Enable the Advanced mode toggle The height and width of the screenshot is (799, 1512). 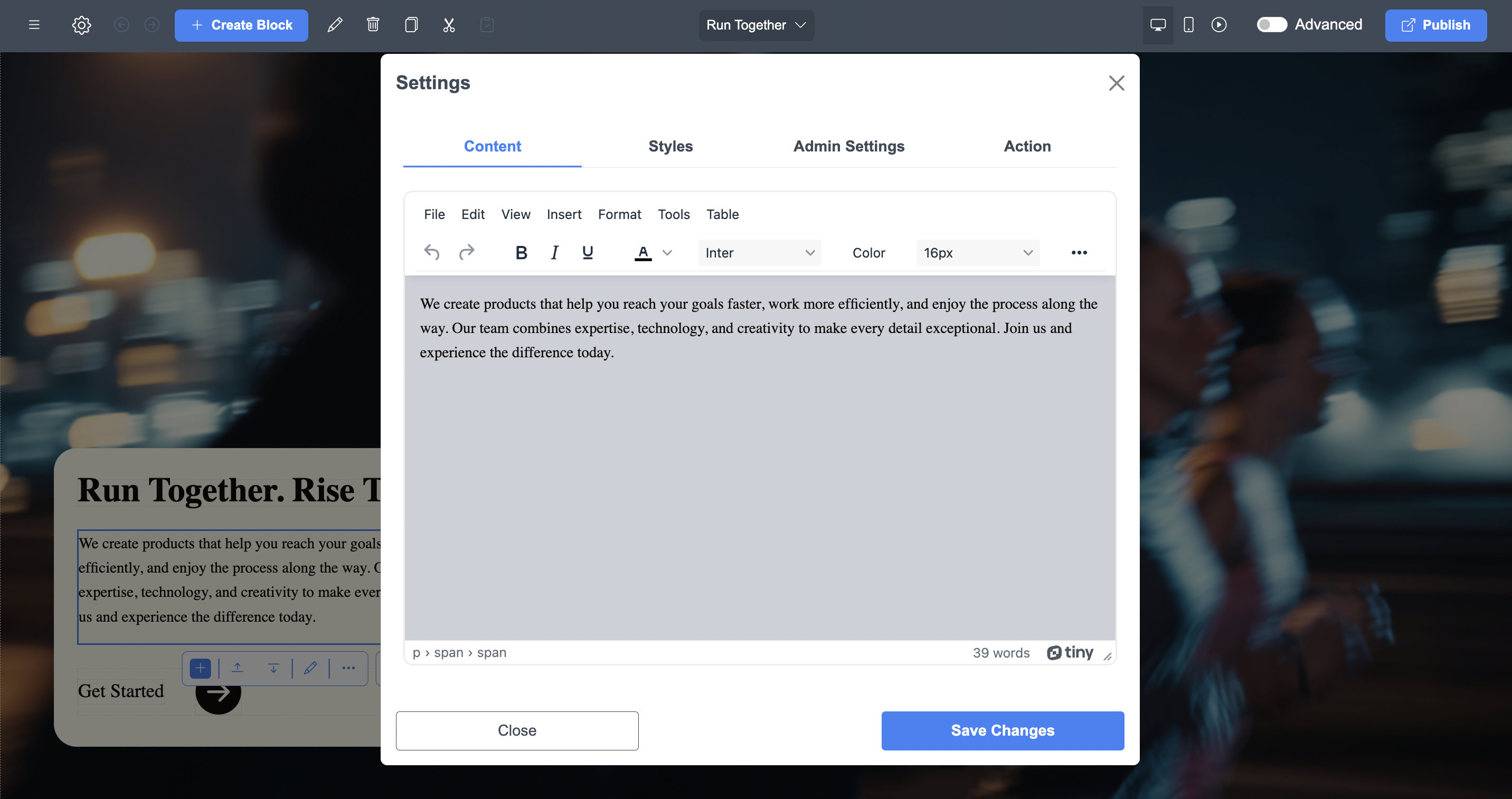(1272, 25)
